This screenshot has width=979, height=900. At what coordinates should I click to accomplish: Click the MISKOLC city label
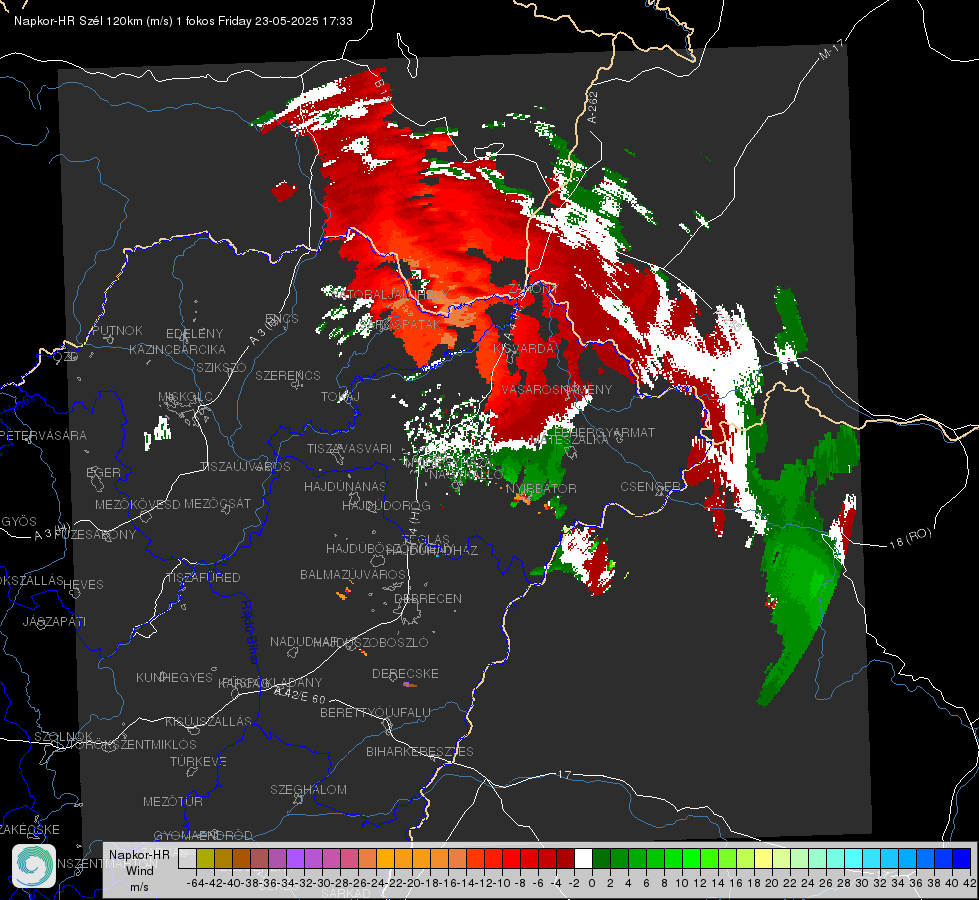185,397
